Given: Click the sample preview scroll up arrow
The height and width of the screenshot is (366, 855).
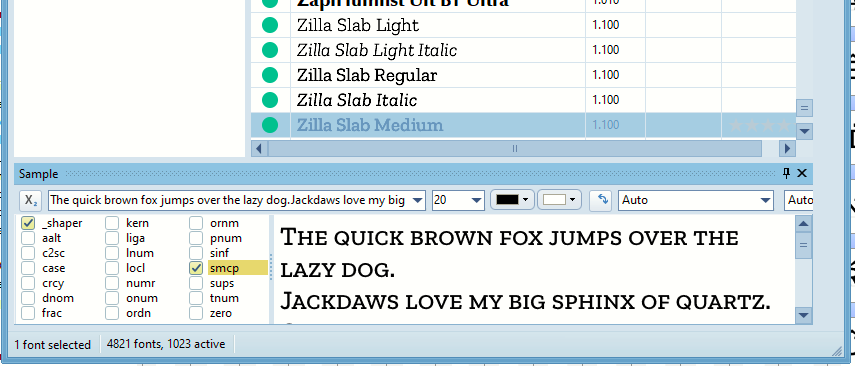Looking at the screenshot, I should [803, 224].
